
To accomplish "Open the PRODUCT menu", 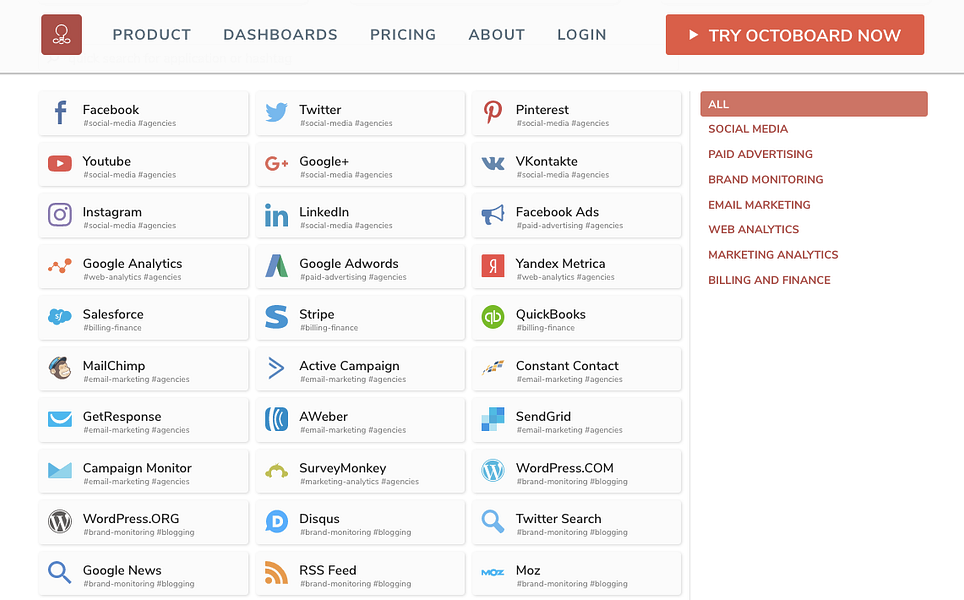I will coord(152,35).
